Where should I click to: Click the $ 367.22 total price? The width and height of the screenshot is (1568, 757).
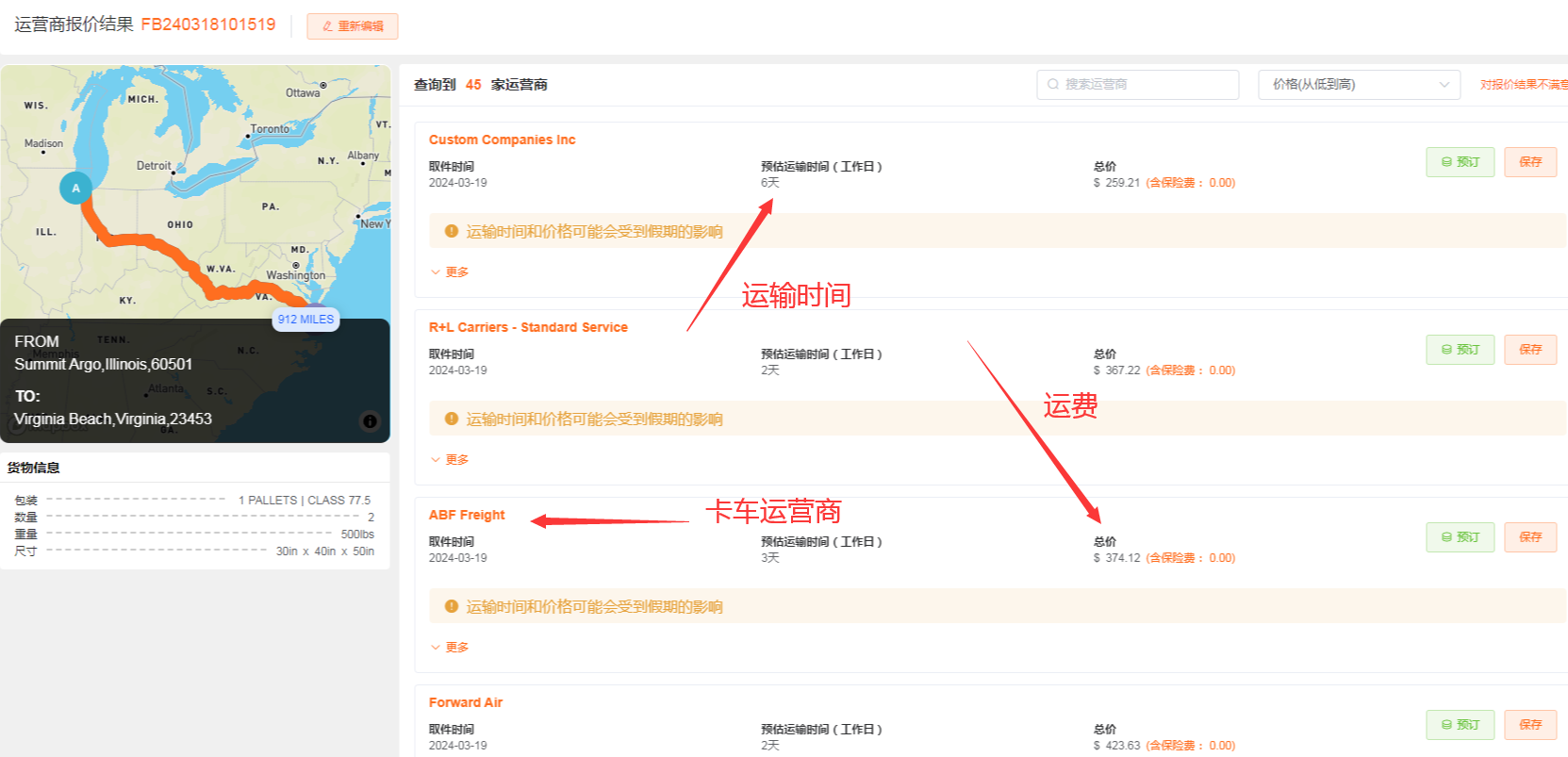point(1116,370)
